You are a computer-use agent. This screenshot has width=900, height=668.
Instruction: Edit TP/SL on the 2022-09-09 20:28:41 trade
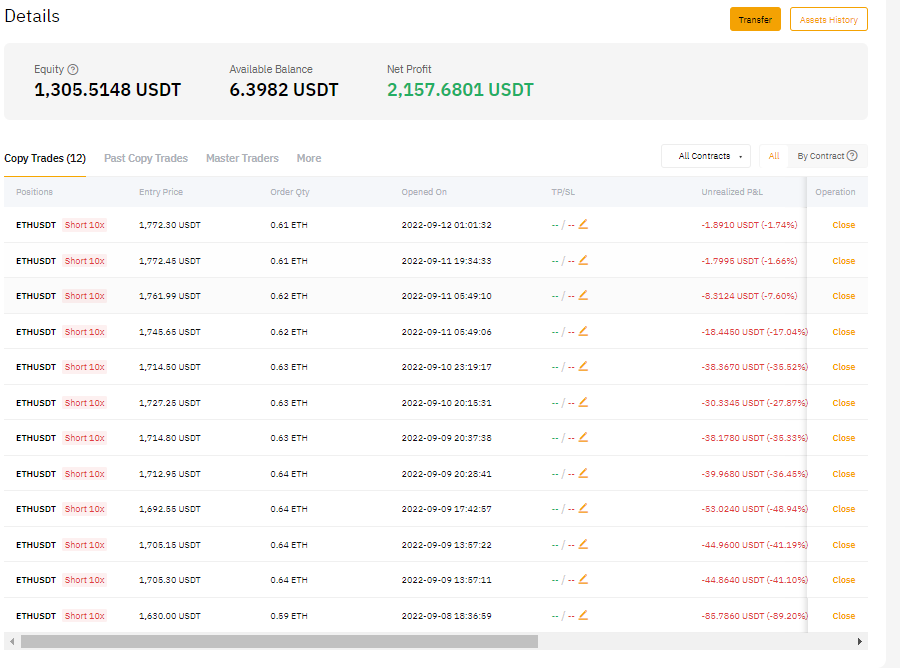coord(583,473)
